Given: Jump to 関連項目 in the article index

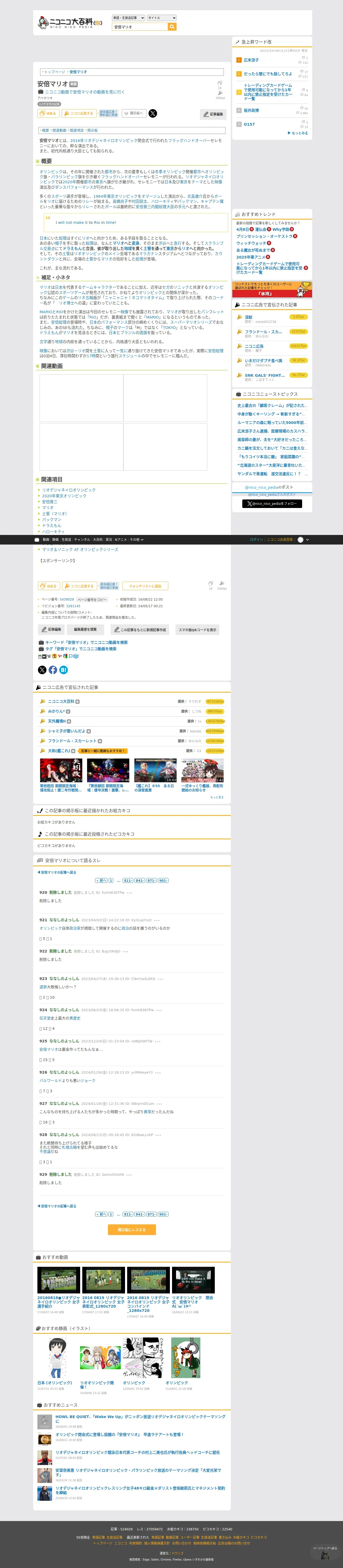Looking at the screenshot, I should [x=77, y=130].
